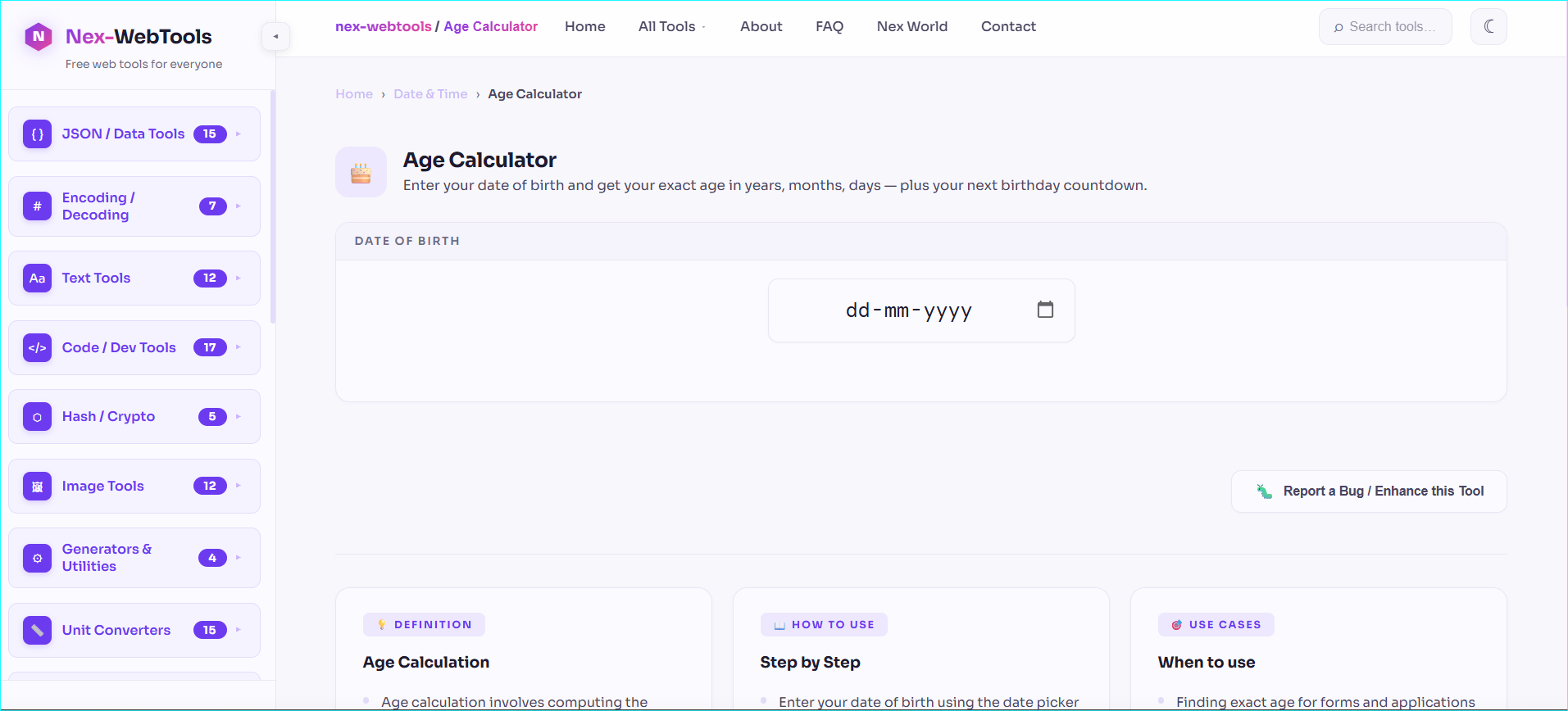
Task: Click the Age Calculation card heading
Action: [x=426, y=662]
